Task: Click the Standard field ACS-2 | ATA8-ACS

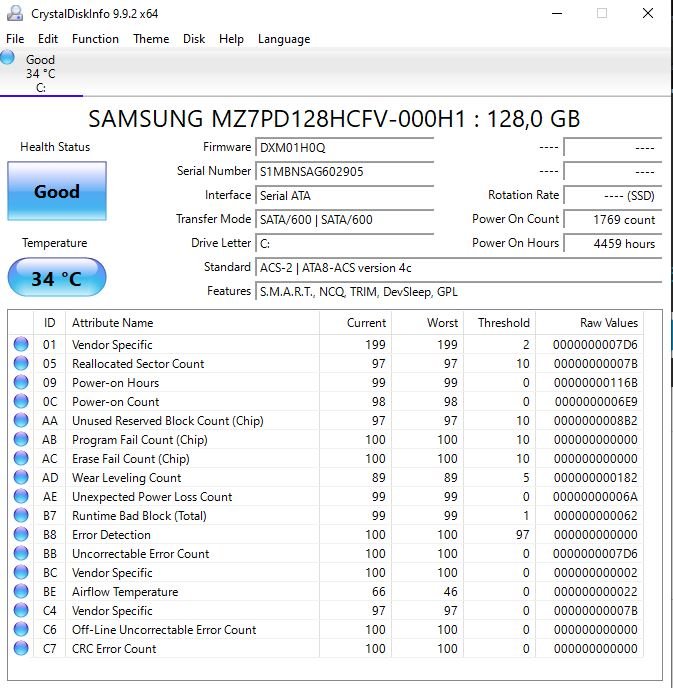Action: point(458,268)
